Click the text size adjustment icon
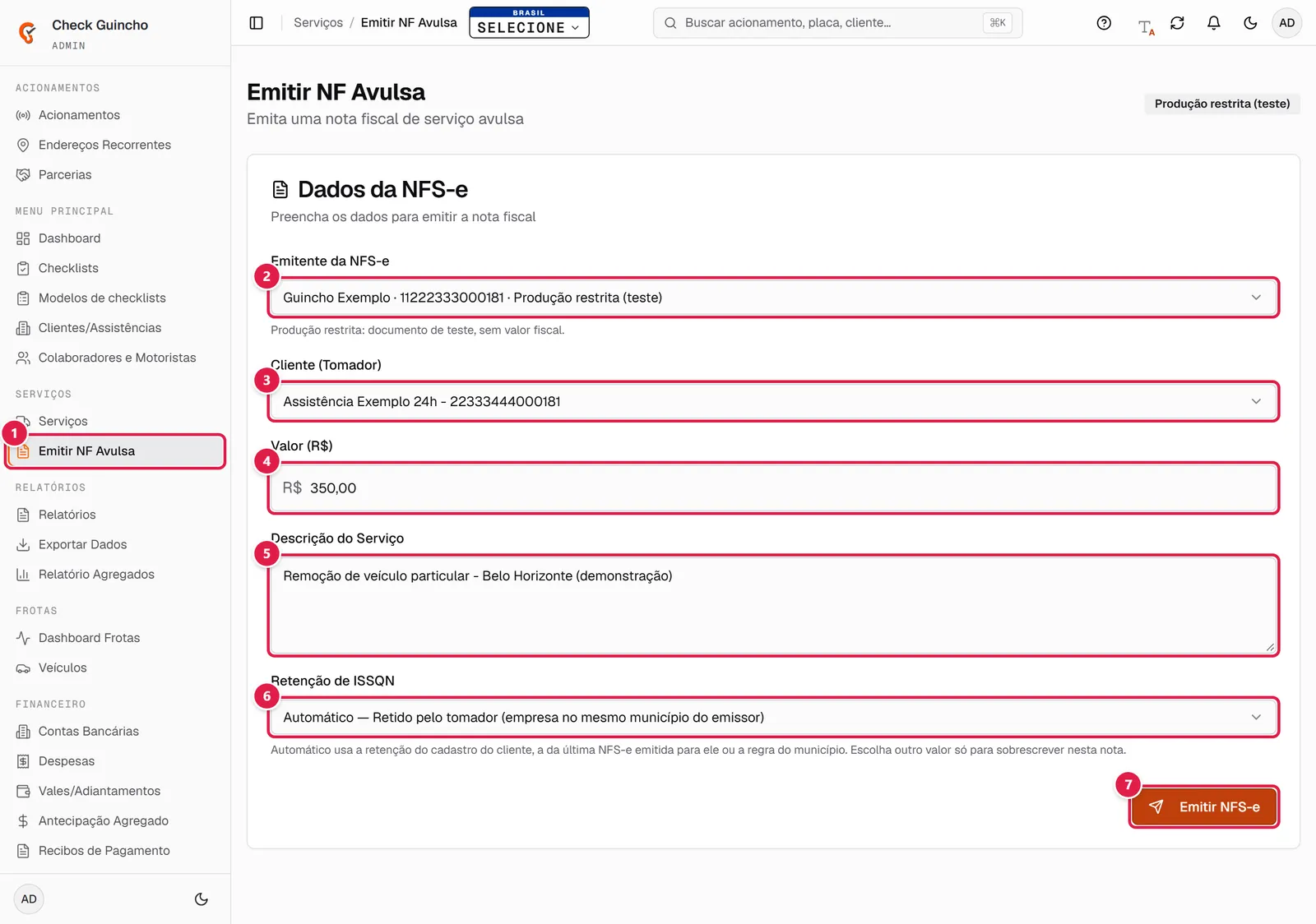This screenshot has width=1316, height=924. pos(1146,26)
